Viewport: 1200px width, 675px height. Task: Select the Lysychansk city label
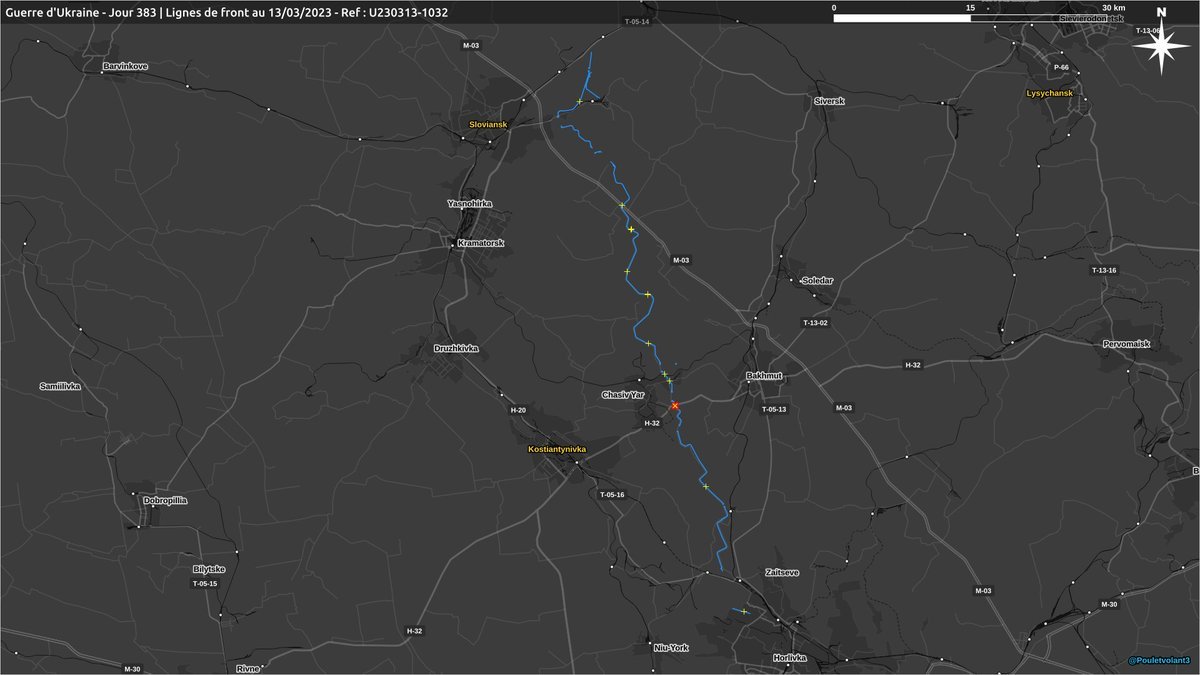(x=1049, y=93)
